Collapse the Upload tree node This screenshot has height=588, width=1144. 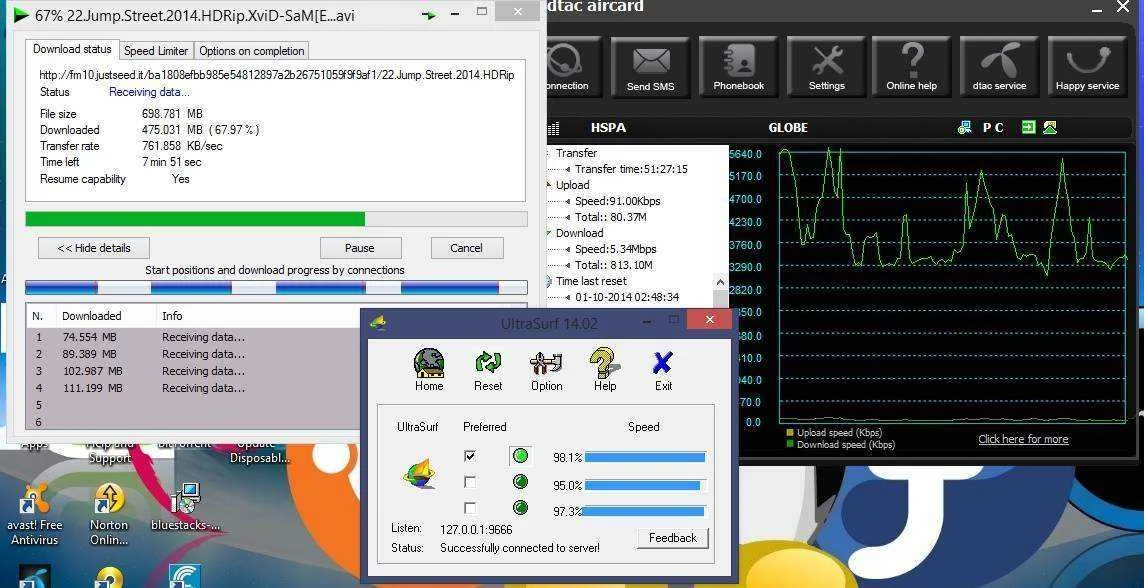click(x=549, y=185)
